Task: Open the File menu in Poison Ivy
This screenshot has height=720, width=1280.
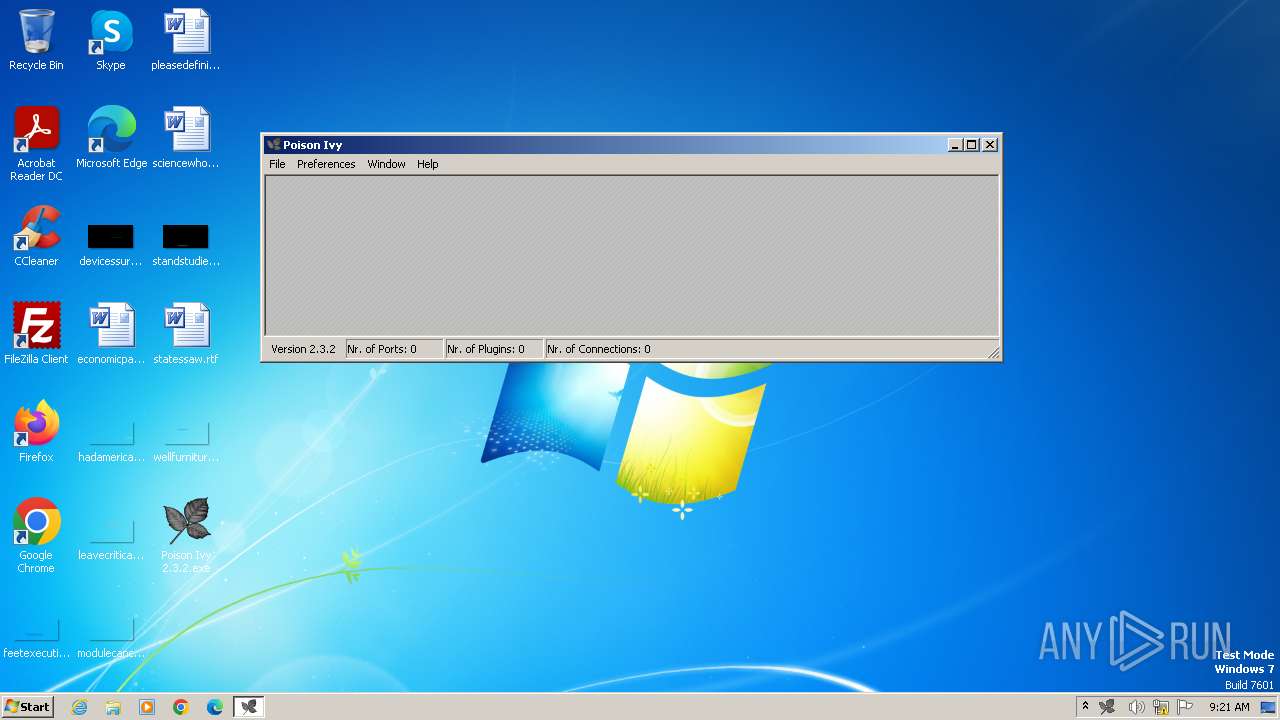Action: point(277,164)
